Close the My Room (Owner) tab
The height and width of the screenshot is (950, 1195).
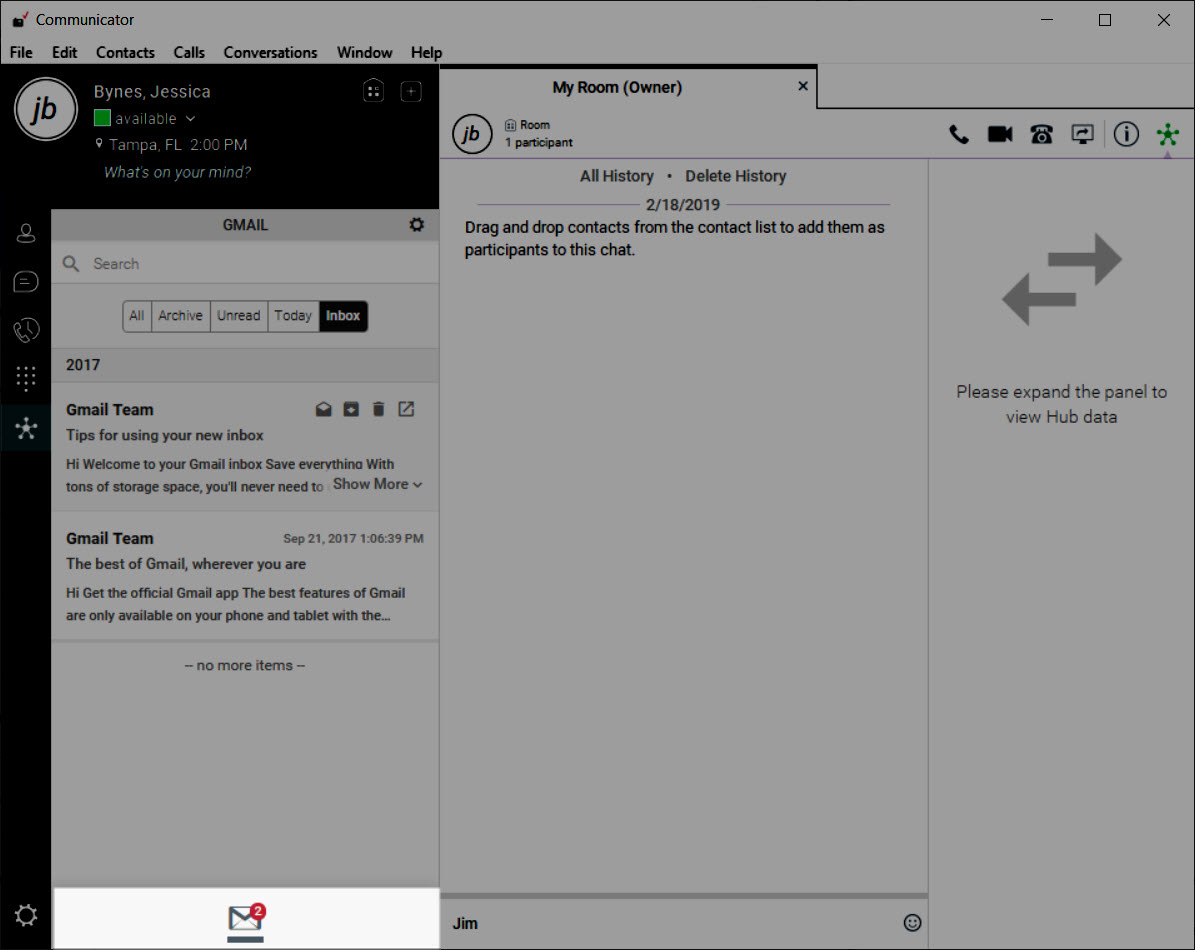(x=803, y=86)
